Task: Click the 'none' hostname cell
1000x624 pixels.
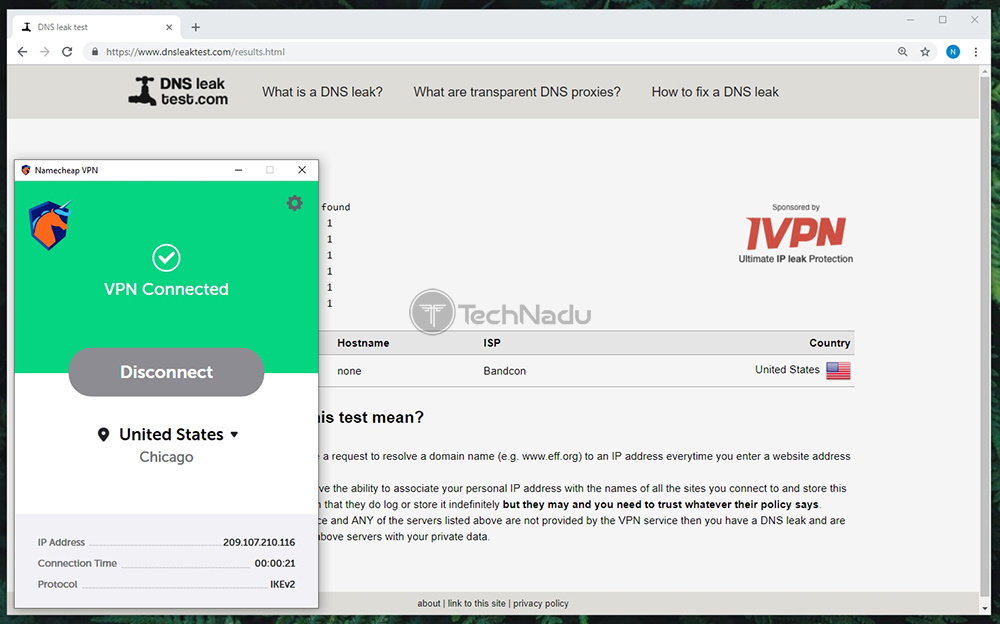Action: [x=349, y=371]
